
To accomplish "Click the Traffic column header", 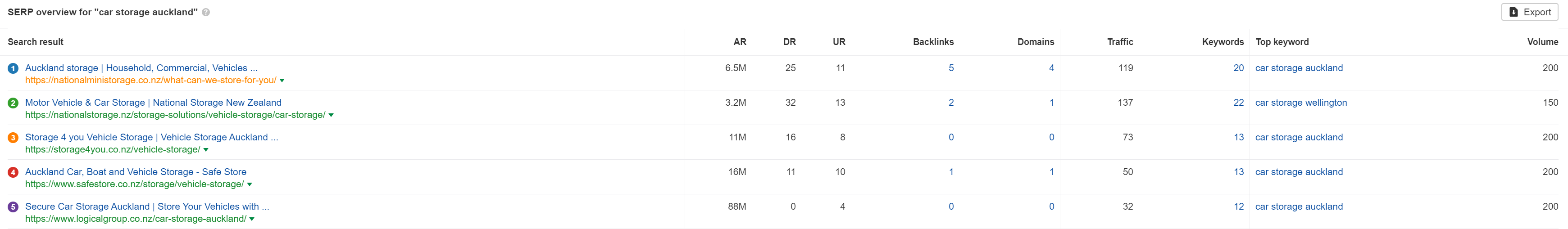I will pos(1120,42).
